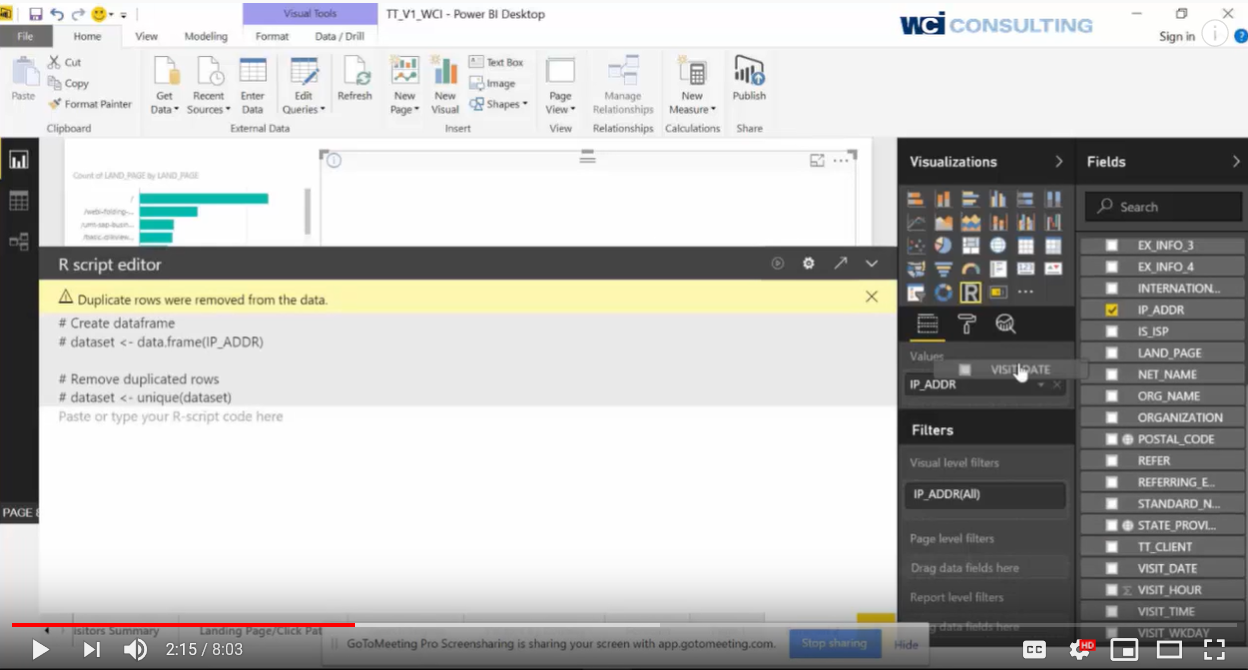This screenshot has height=670, width=1248.
Task: Switch to Data view in left sidebar
Action: 18,201
